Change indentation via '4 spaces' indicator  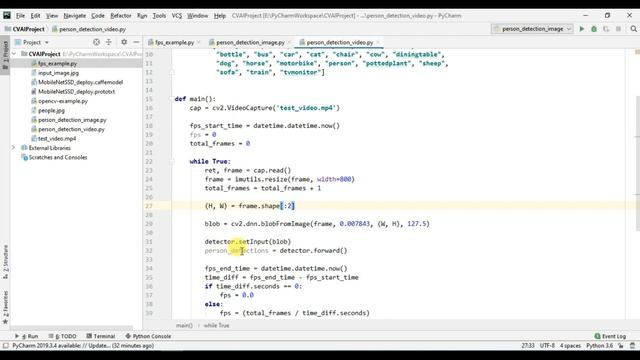570,346
